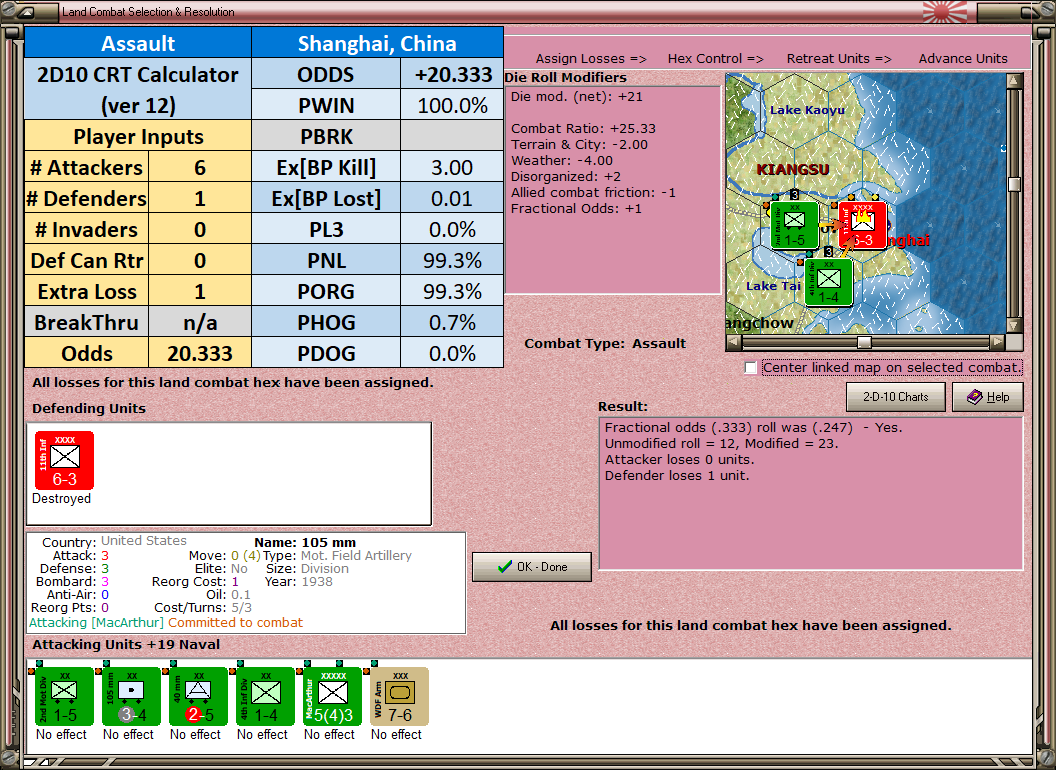The height and width of the screenshot is (770, 1056).
Task: Open the Advance Units step
Action: pyautogui.click(x=963, y=59)
